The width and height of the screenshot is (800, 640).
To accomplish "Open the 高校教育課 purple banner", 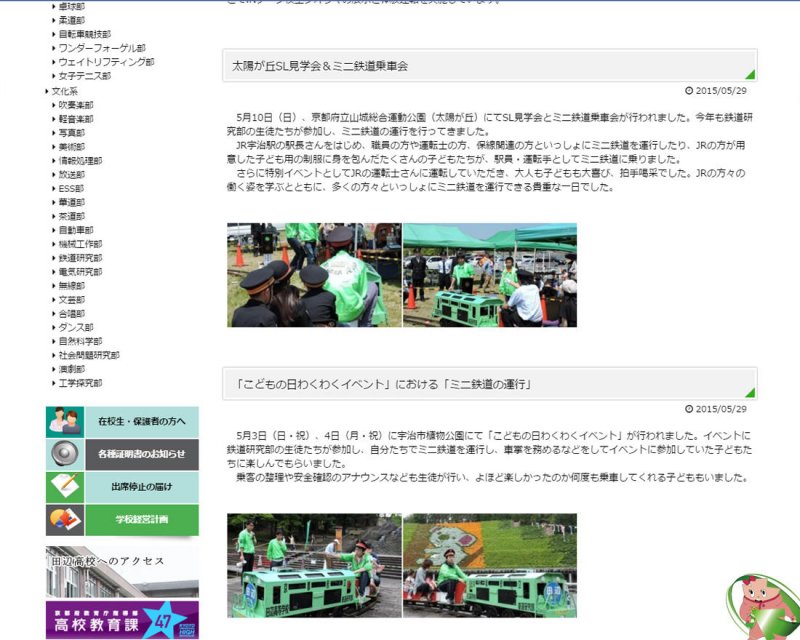I will tap(122, 620).
